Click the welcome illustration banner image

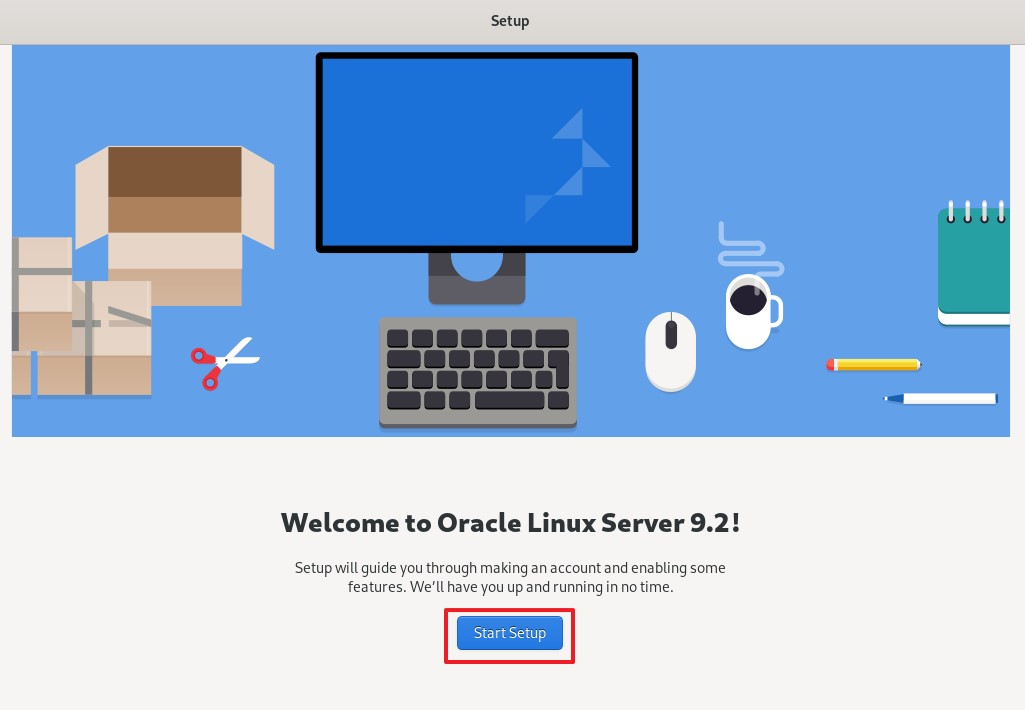pyautogui.click(x=511, y=241)
